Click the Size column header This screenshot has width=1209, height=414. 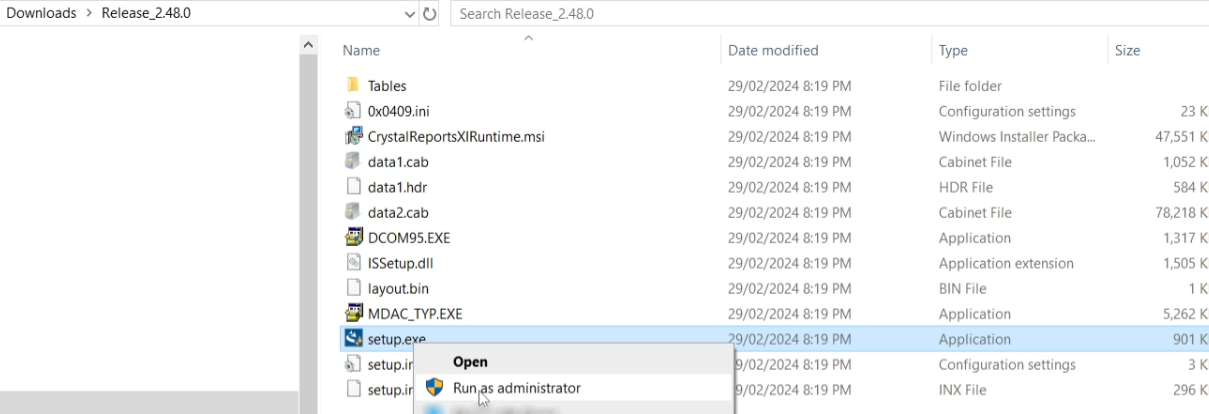[1126, 50]
